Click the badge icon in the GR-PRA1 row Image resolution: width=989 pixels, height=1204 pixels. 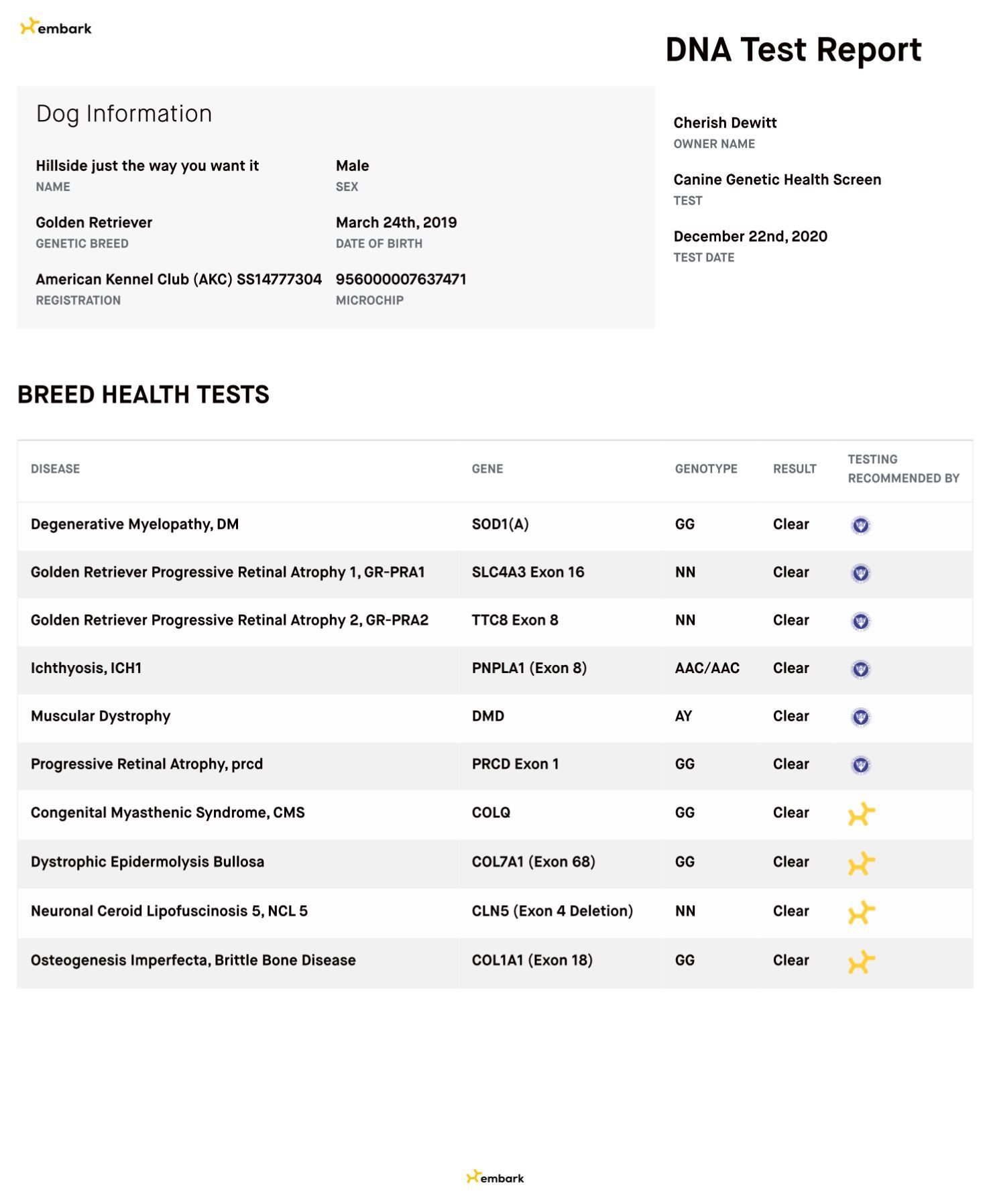[861, 573]
